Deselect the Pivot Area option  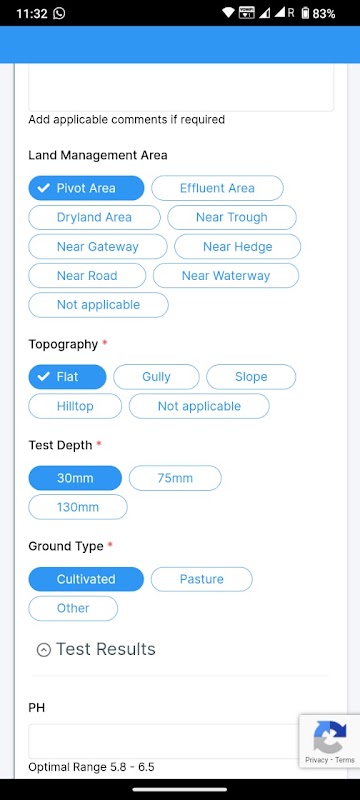pyautogui.click(x=86, y=188)
